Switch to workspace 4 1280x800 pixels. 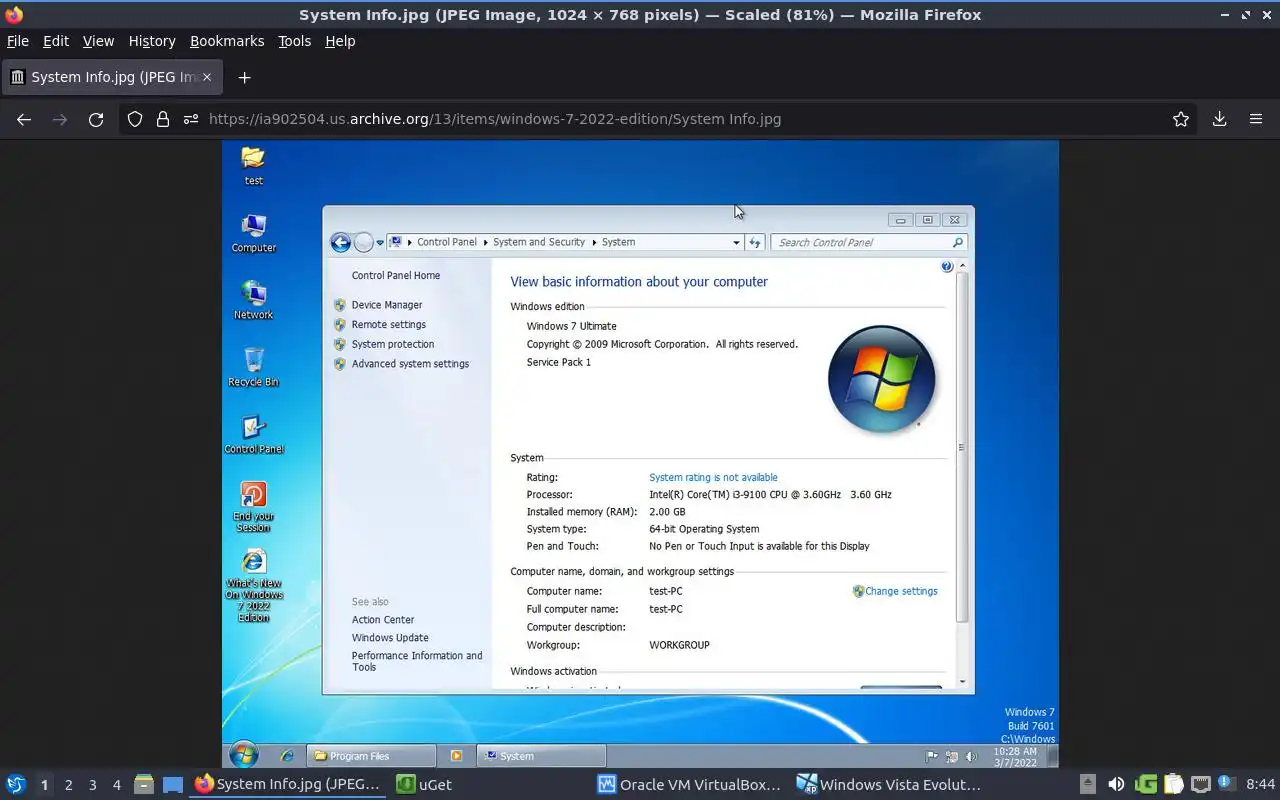coord(117,785)
